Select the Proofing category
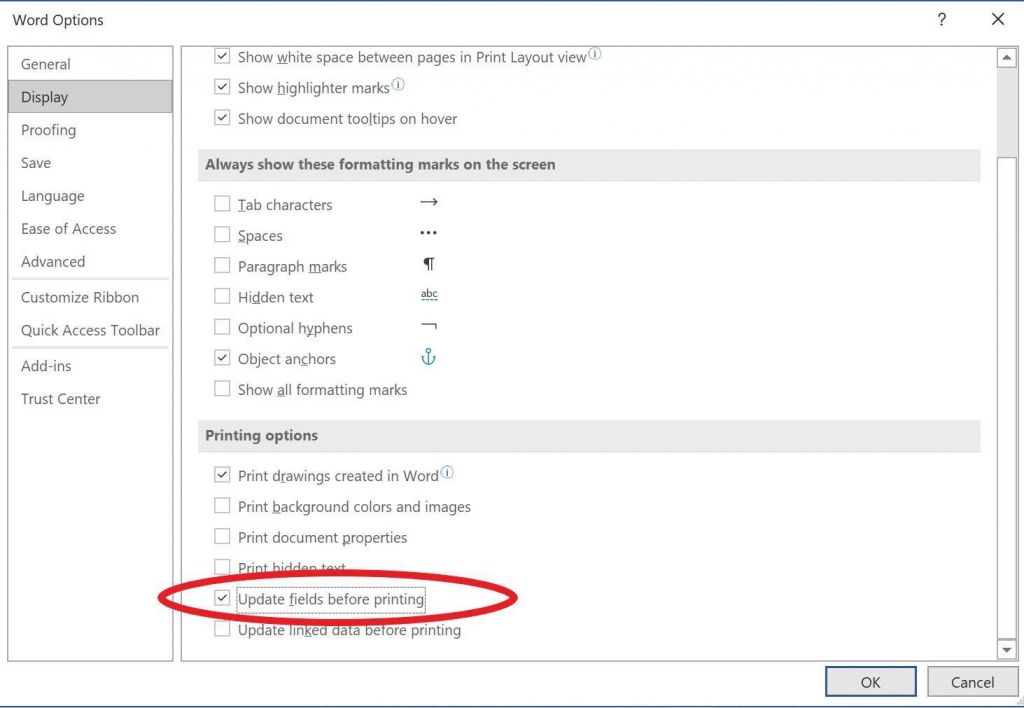1024x708 pixels. 47,129
